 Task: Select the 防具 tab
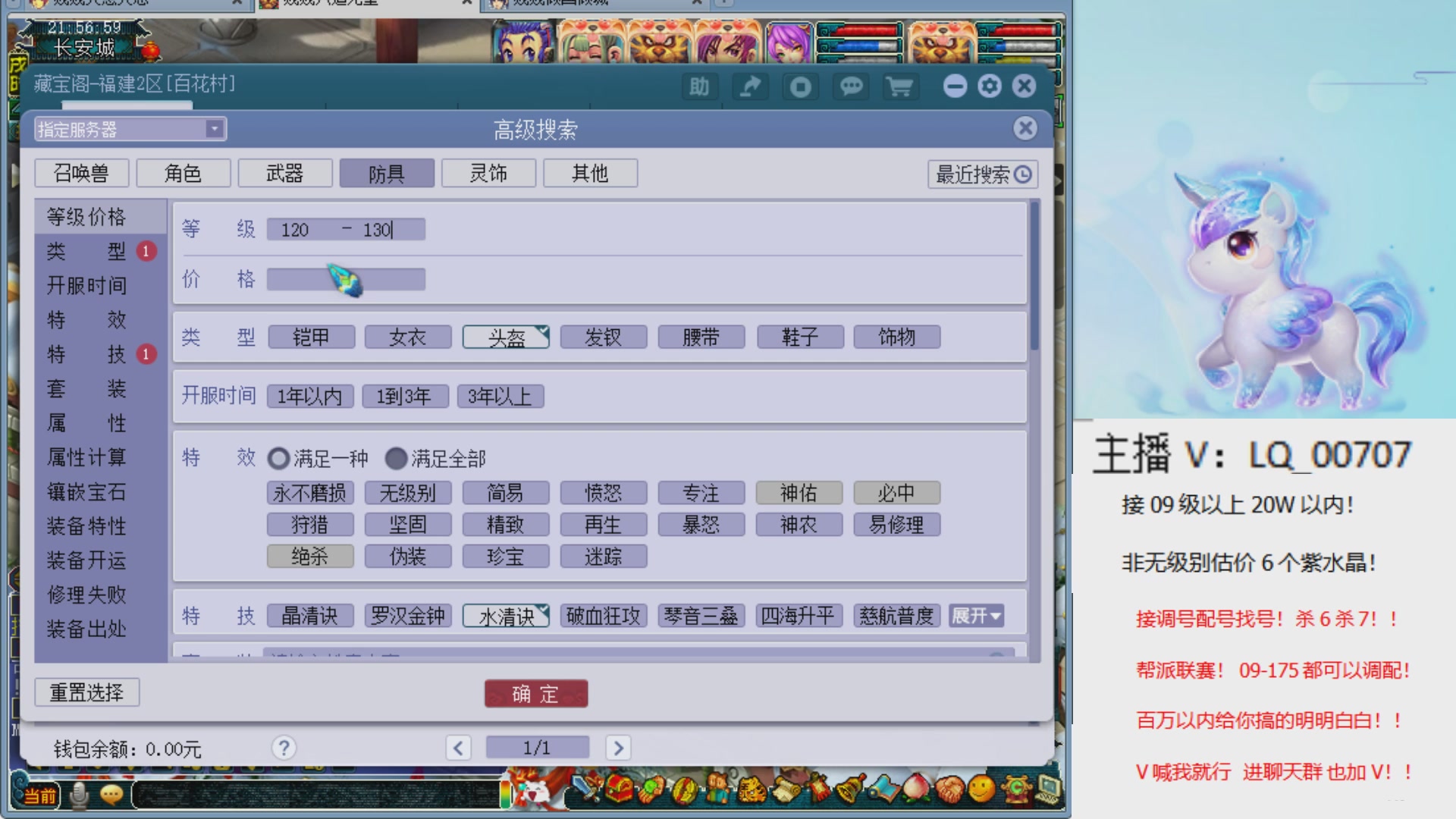pyautogui.click(x=387, y=173)
